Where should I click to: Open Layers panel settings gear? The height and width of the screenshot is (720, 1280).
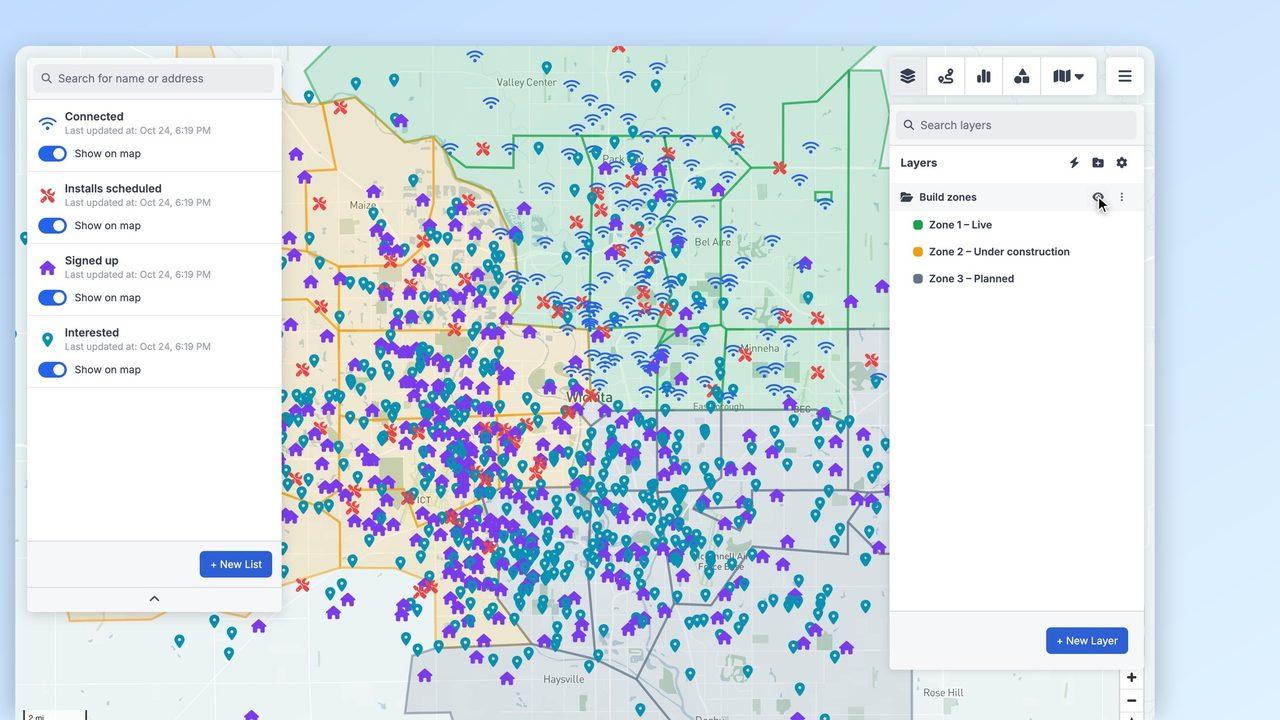tap(1122, 163)
